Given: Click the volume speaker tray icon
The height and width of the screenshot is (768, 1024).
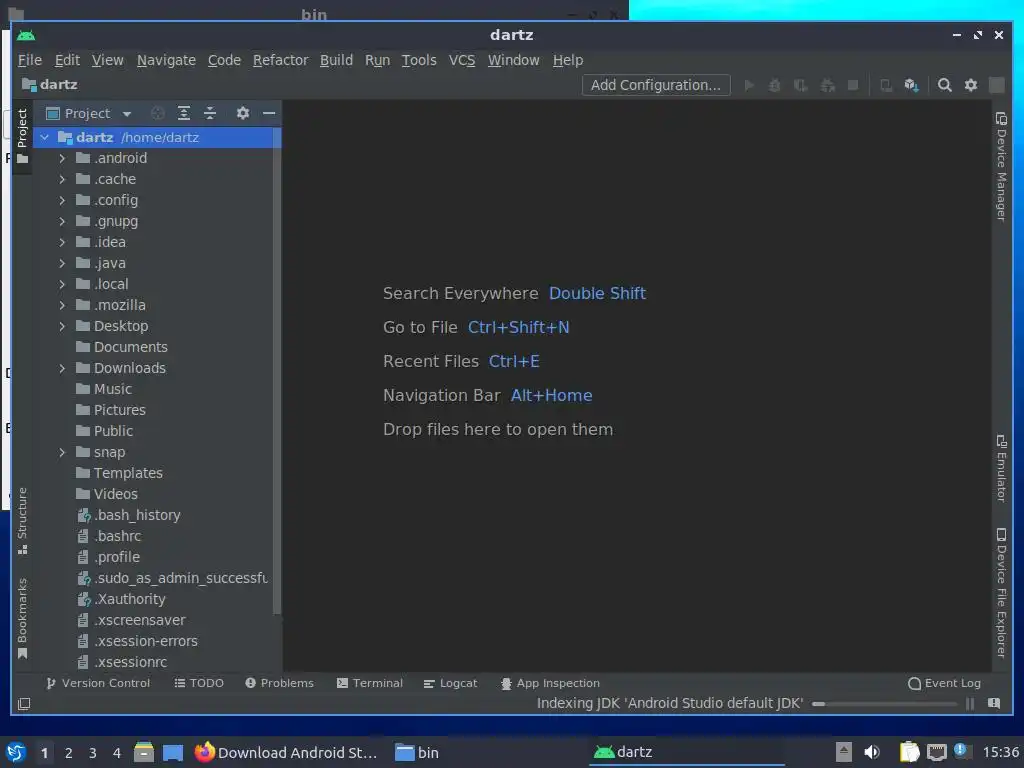Looking at the screenshot, I should 872,752.
